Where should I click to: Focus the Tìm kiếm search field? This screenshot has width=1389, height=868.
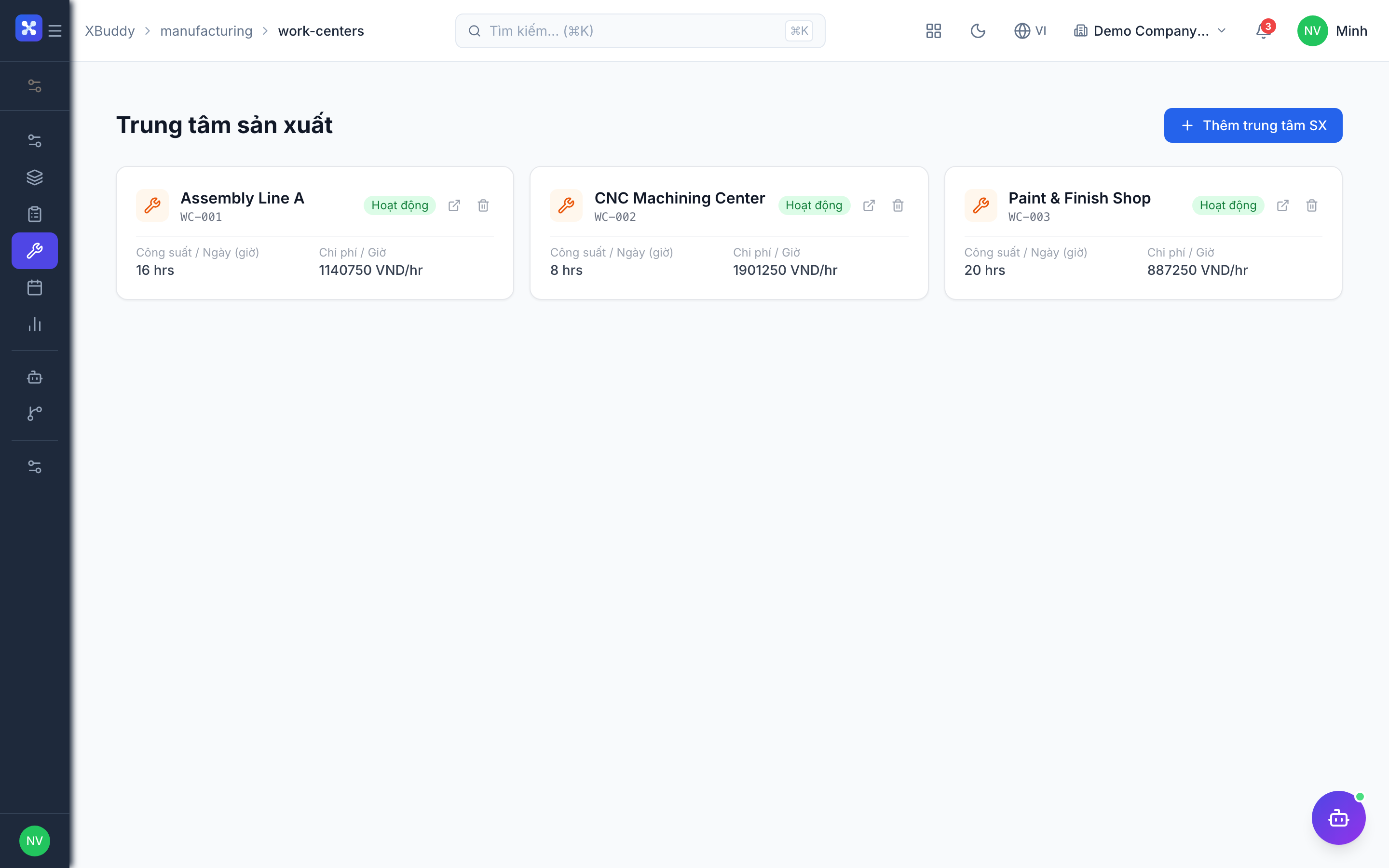(640, 31)
